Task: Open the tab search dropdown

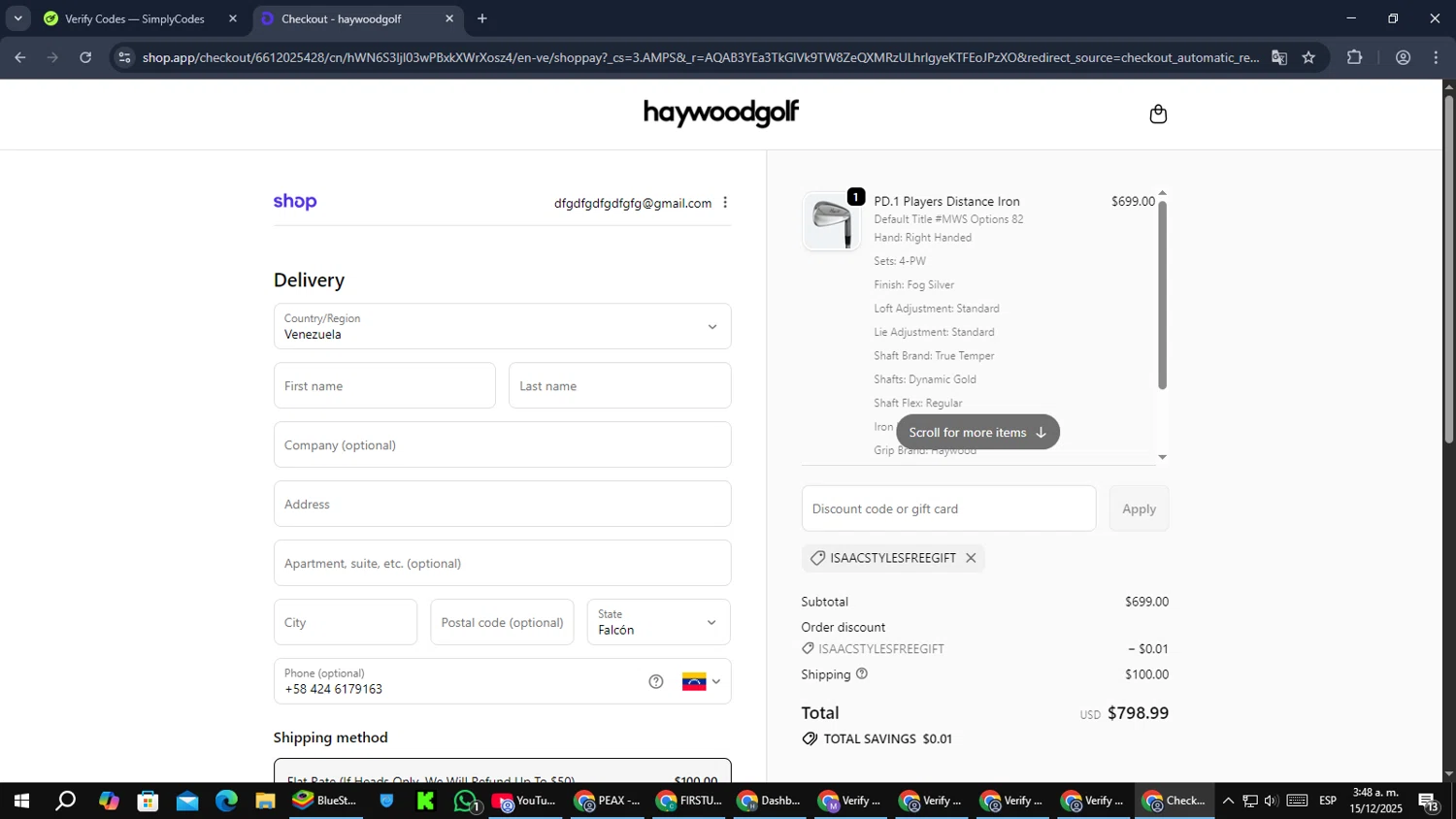Action: 17,18
